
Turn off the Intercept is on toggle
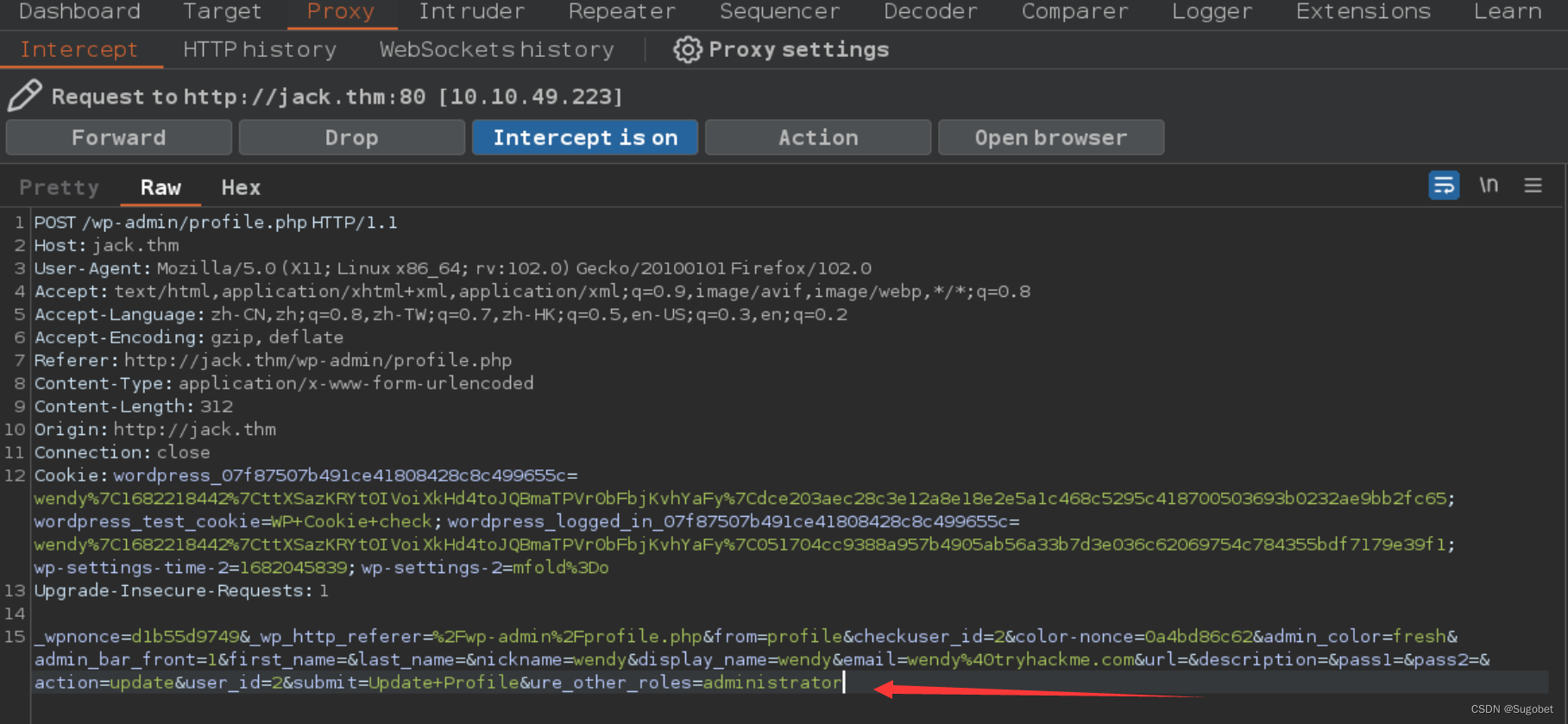585,138
